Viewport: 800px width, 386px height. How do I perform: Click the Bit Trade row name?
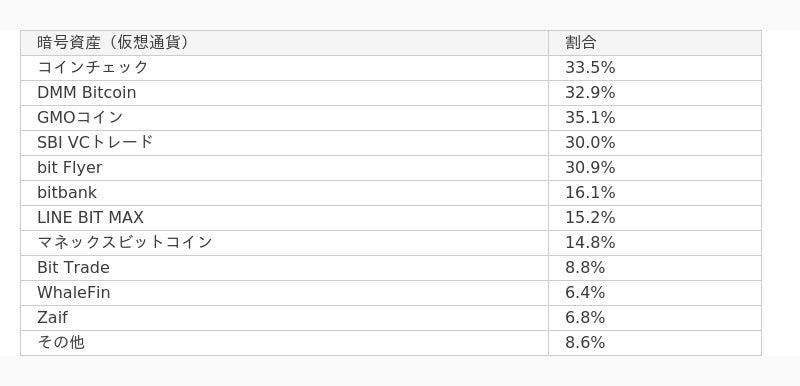[x=285, y=268]
